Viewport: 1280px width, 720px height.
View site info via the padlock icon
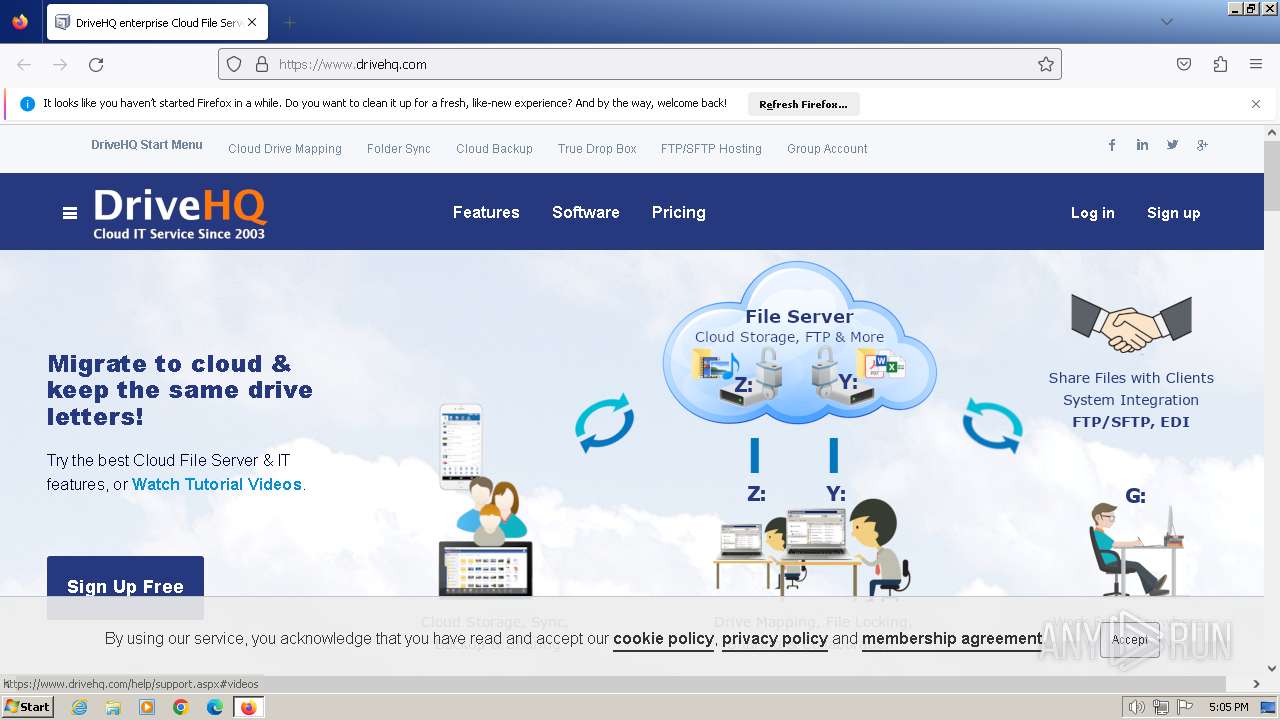[262, 64]
